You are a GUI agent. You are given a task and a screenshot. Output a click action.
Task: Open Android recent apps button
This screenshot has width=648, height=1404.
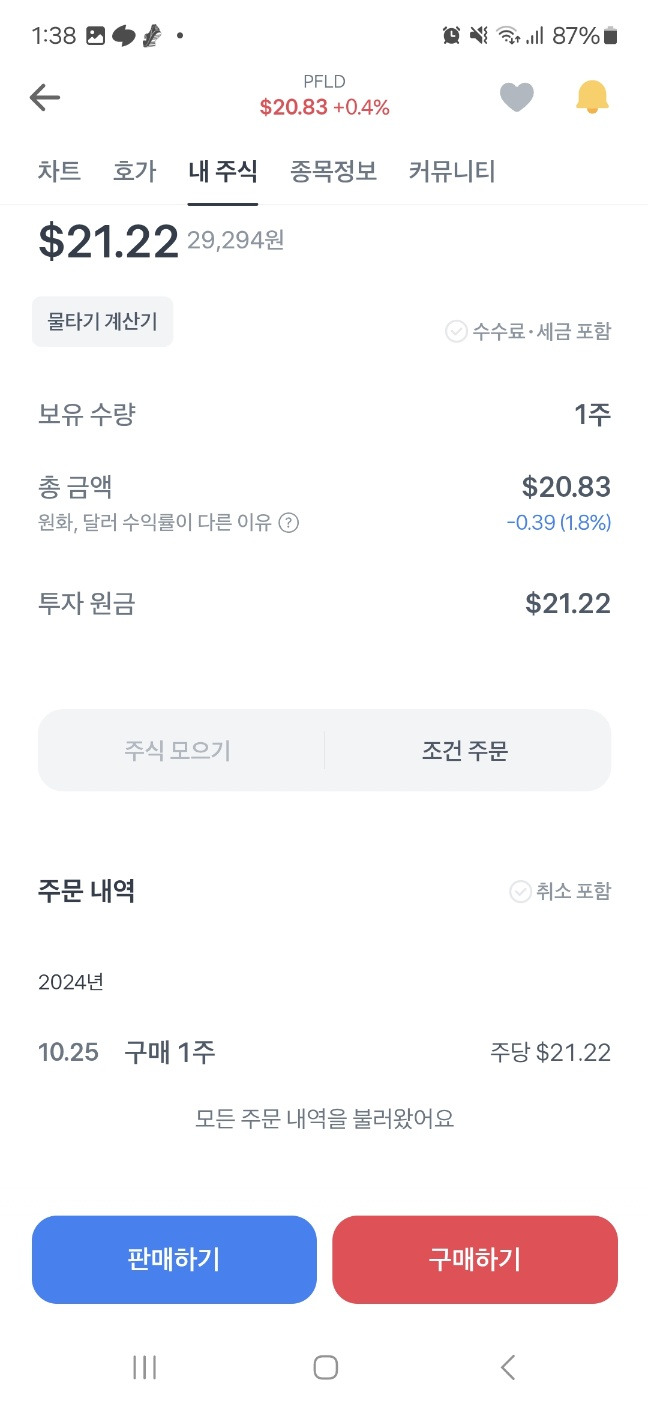tap(145, 1367)
